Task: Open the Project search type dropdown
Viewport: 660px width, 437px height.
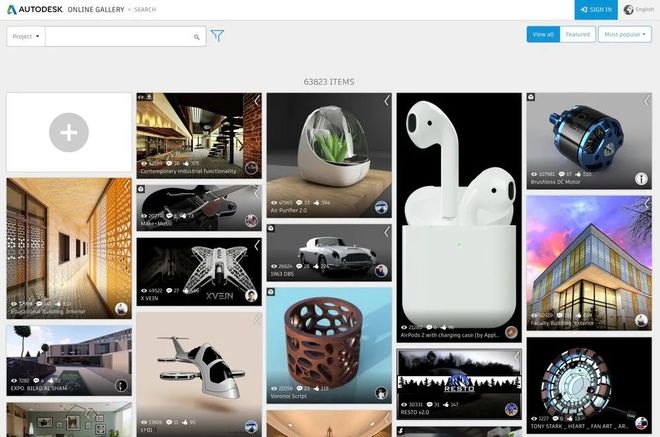Action: click(x=26, y=36)
